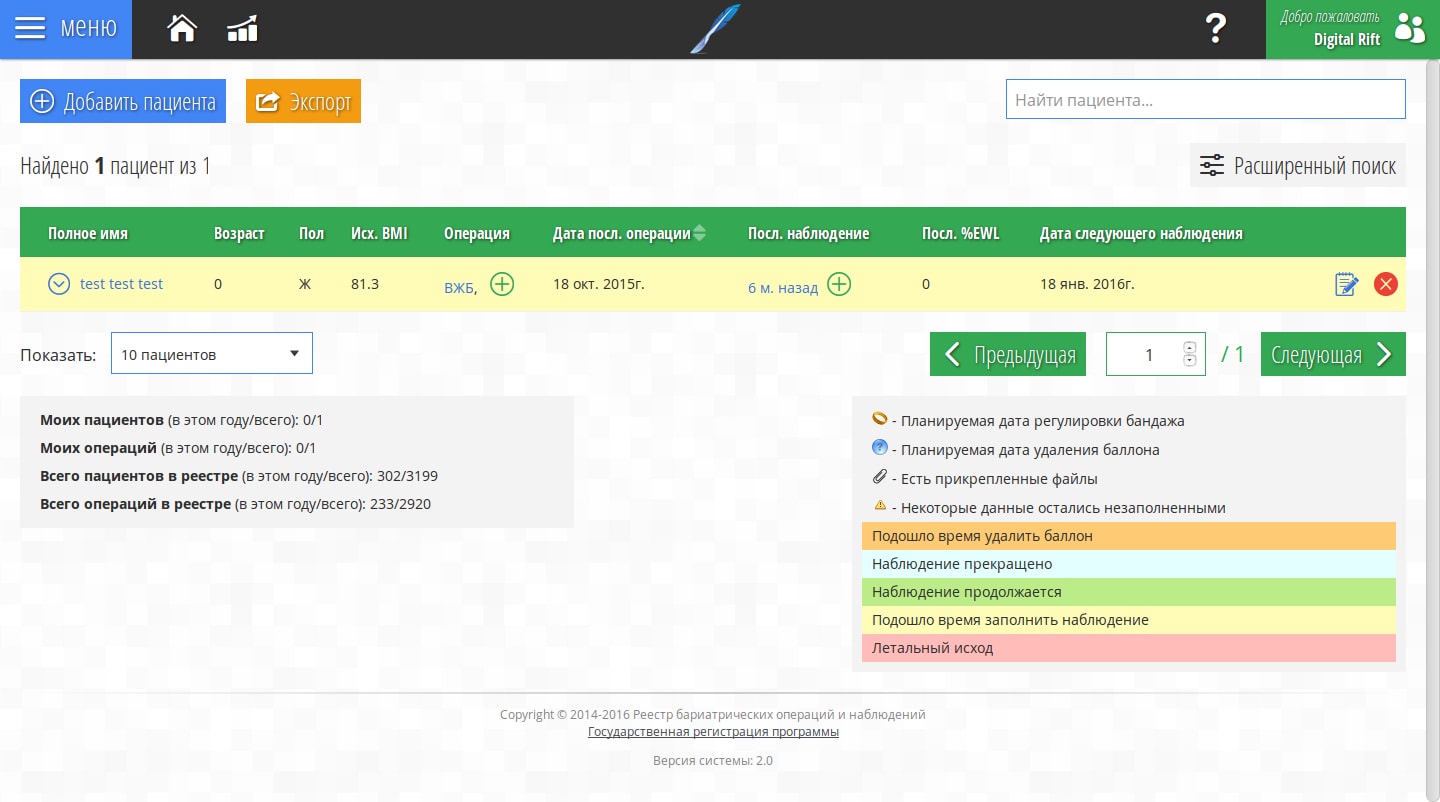
Task: Click the Предыдущая page button
Action: coord(1008,354)
